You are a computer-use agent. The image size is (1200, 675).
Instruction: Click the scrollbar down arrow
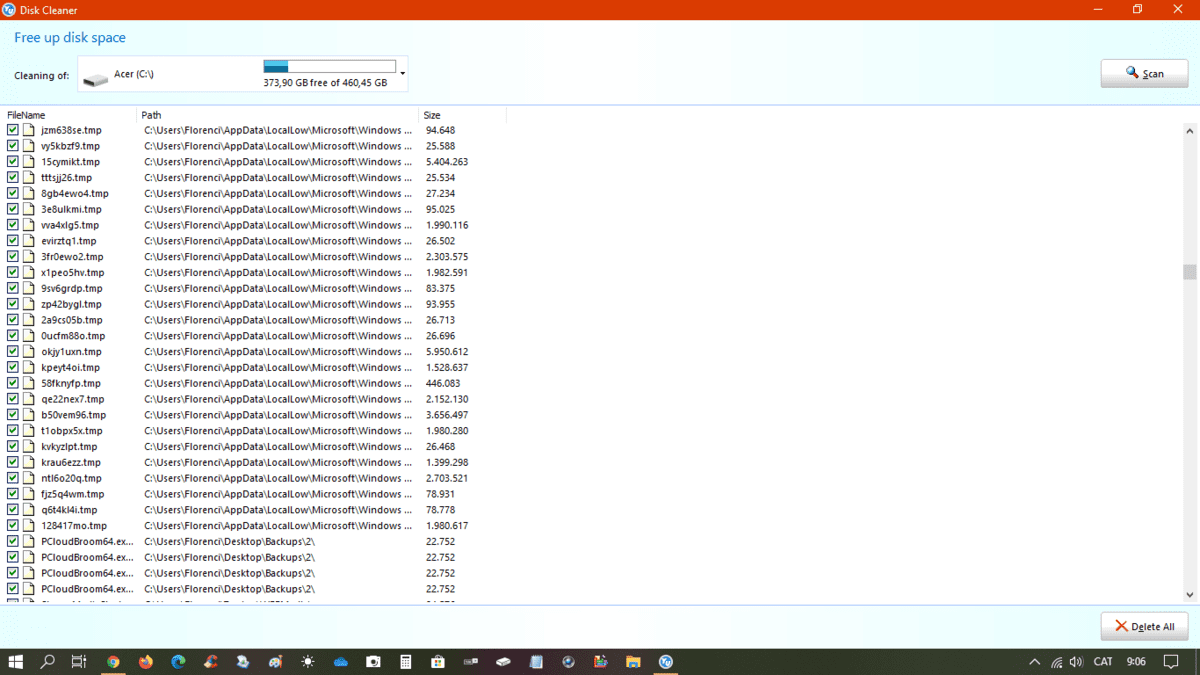(1189, 595)
